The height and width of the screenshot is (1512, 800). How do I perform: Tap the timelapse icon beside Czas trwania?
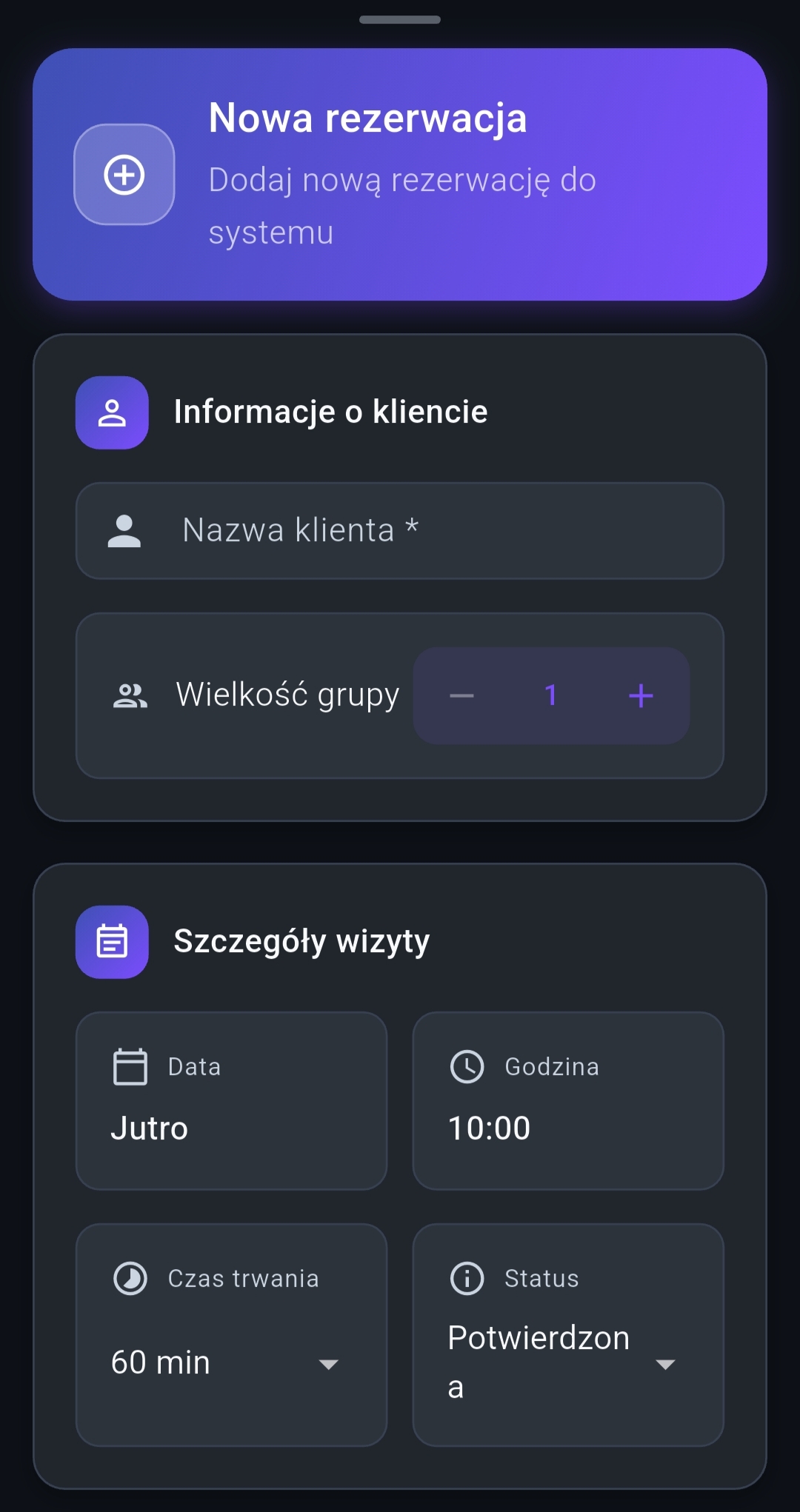click(130, 1278)
